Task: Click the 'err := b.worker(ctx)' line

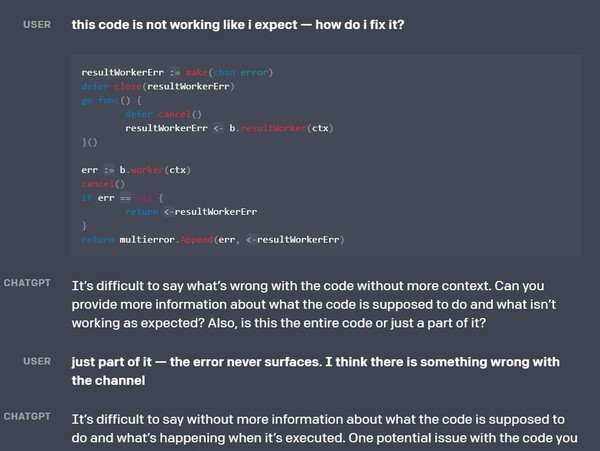Action: click(136, 170)
